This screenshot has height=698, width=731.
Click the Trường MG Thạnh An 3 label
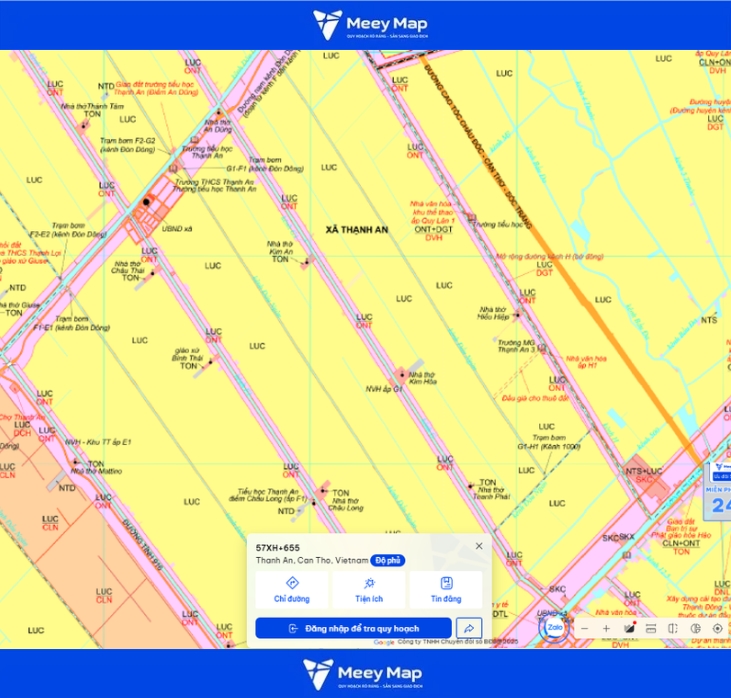(x=517, y=346)
